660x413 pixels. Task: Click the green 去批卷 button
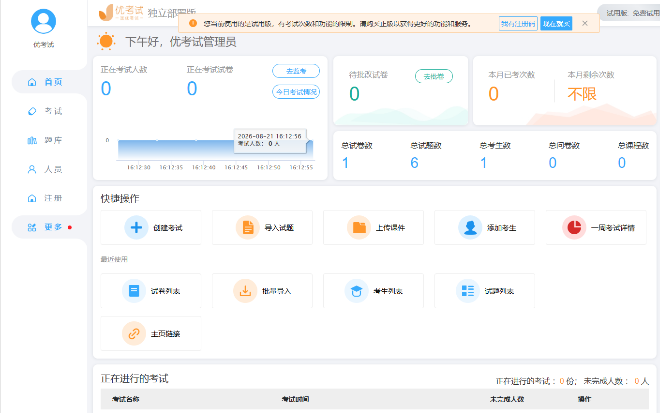coord(434,76)
